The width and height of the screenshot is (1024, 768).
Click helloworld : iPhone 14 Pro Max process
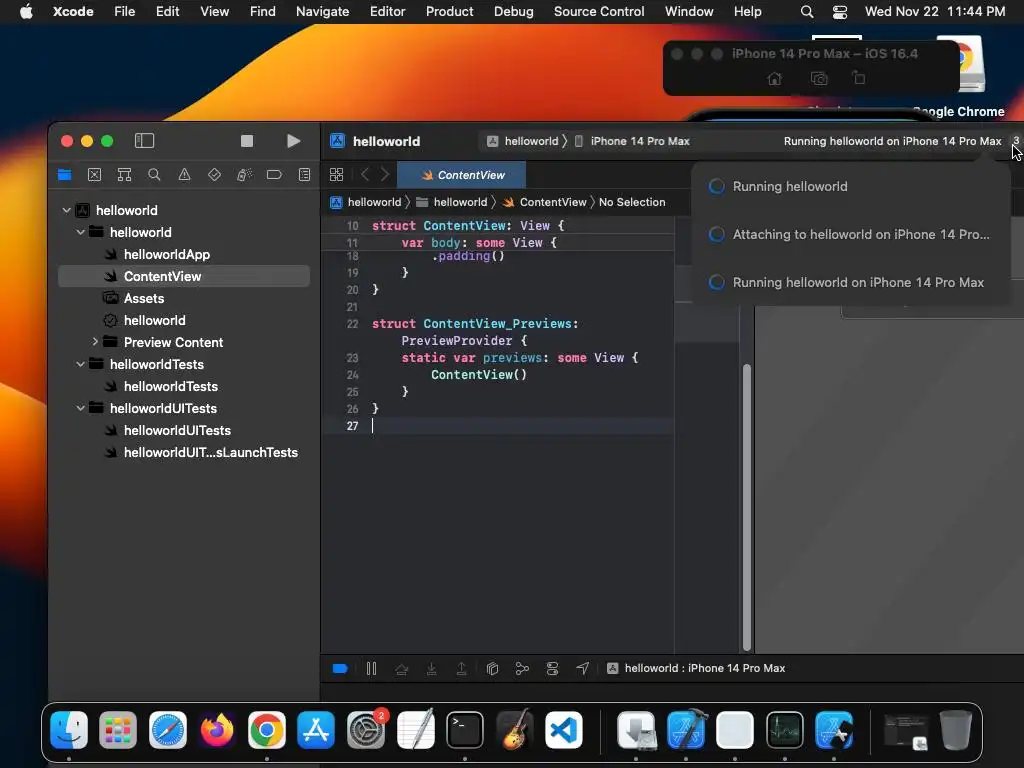click(696, 669)
